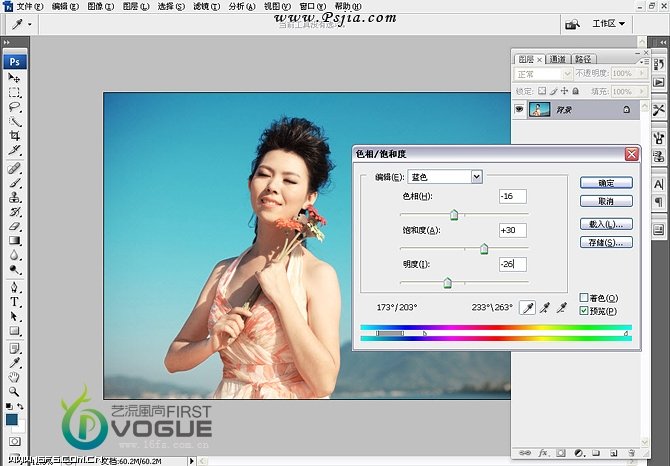Click the add-to-sample eyedropper (plus)
The height and width of the screenshot is (466, 670).
click(x=546, y=308)
